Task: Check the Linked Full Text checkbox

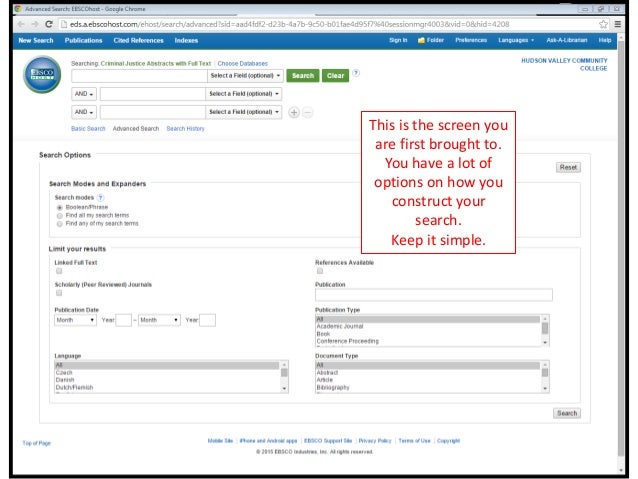Action: 59,271
